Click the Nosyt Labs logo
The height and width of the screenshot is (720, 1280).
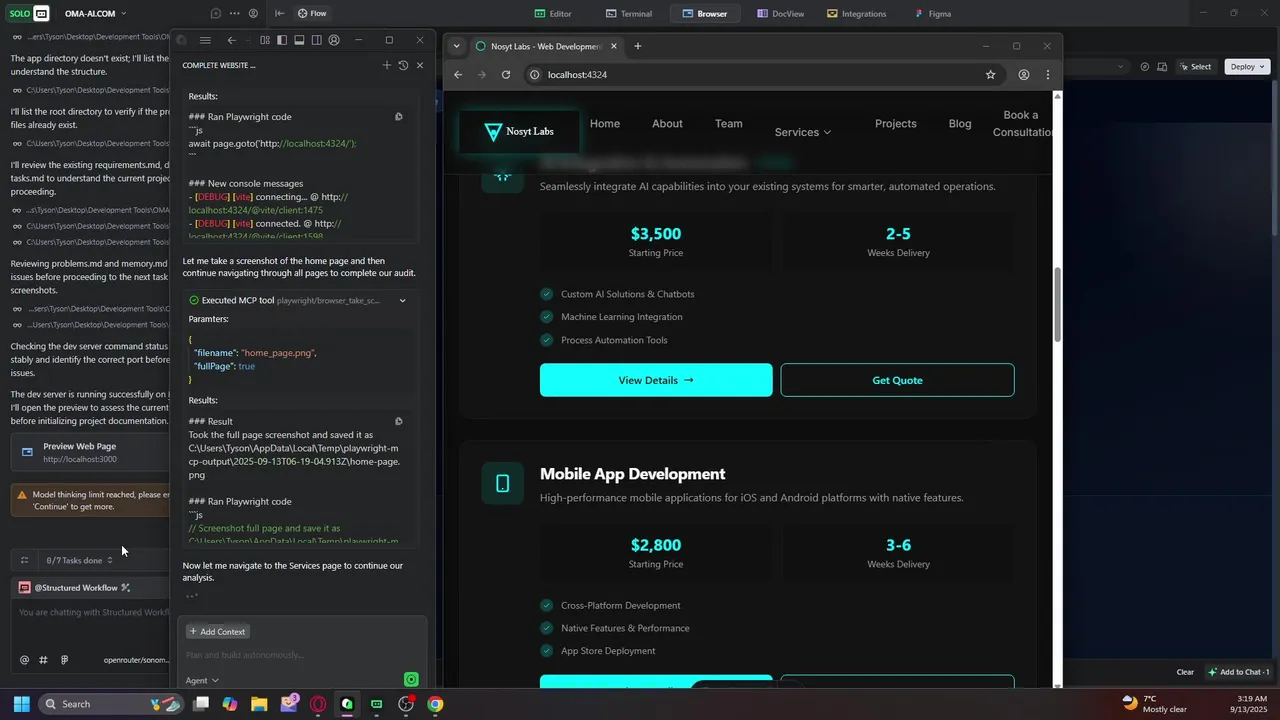[x=518, y=131]
